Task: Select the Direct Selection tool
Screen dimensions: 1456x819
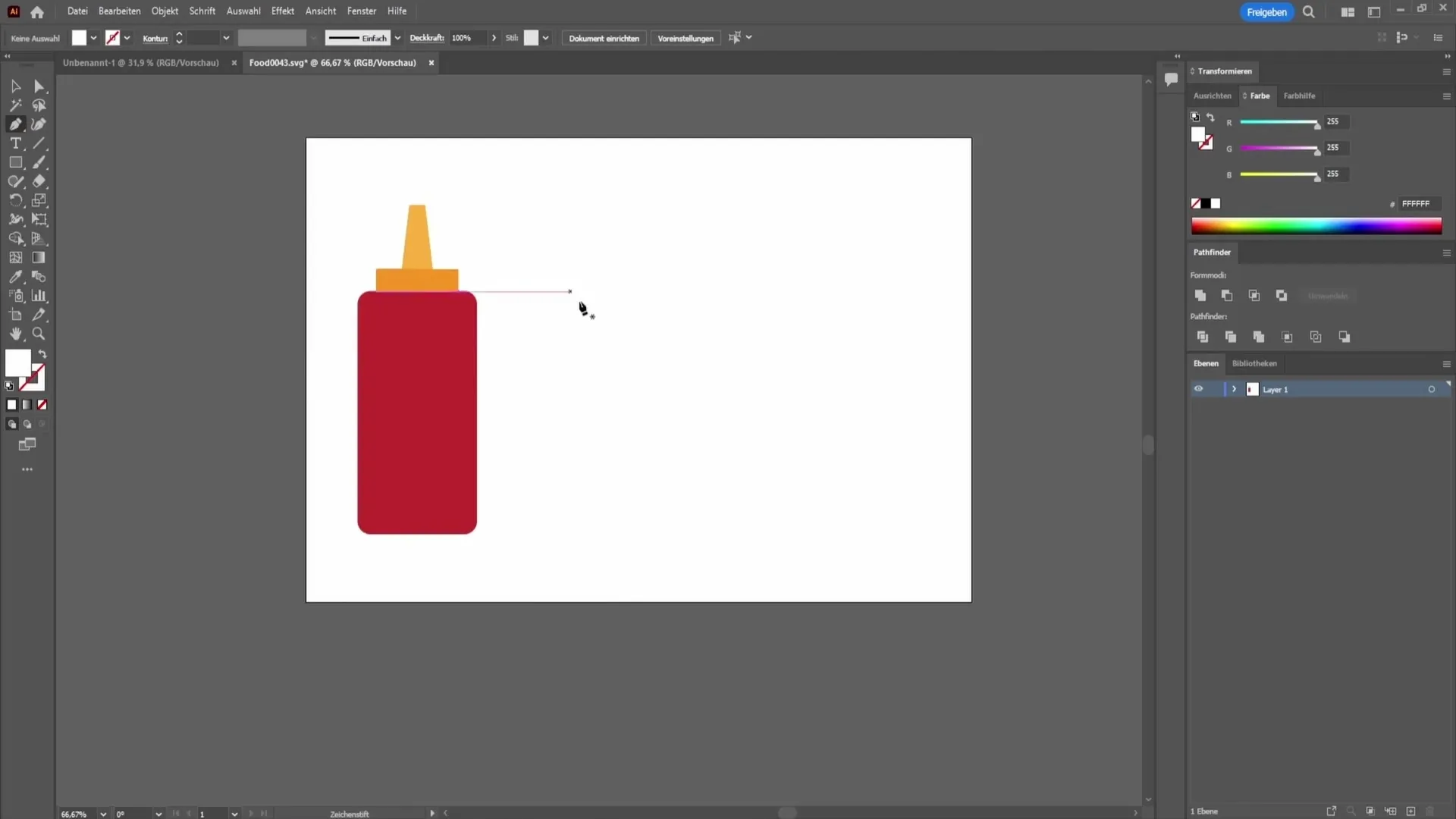Action: [x=39, y=86]
